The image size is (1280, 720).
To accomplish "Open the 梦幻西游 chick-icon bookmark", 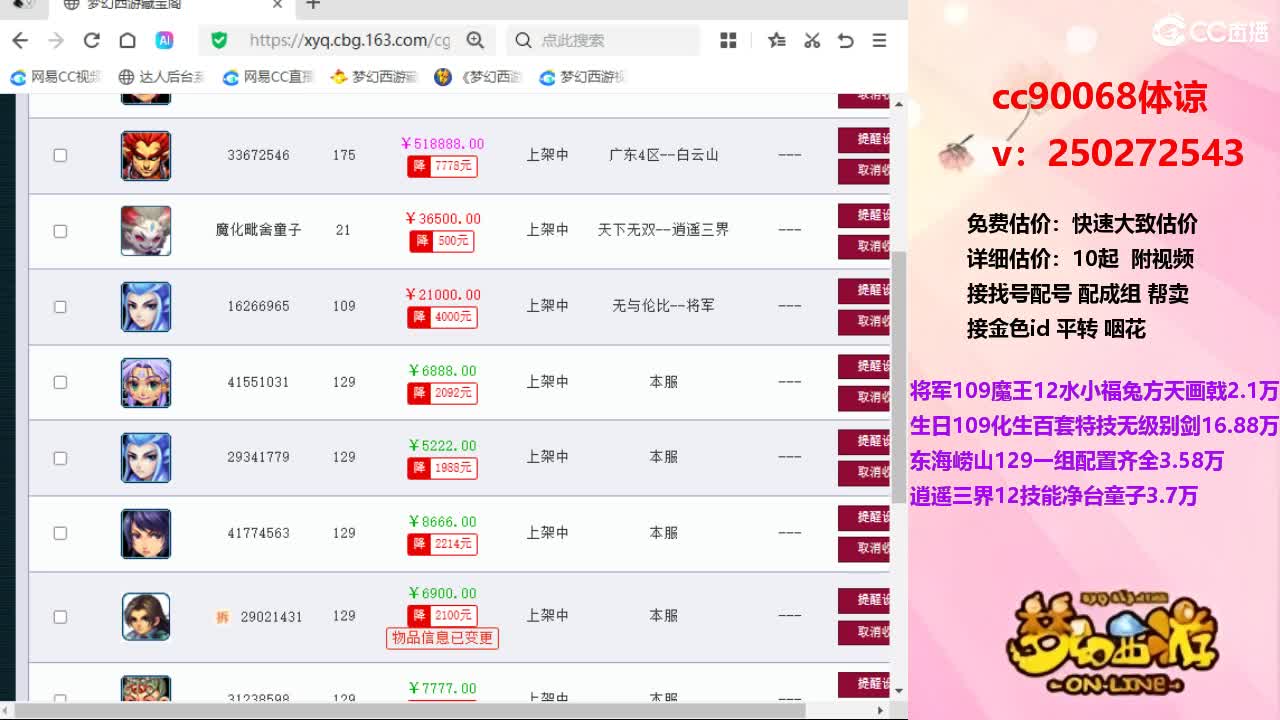I will click(x=373, y=77).
